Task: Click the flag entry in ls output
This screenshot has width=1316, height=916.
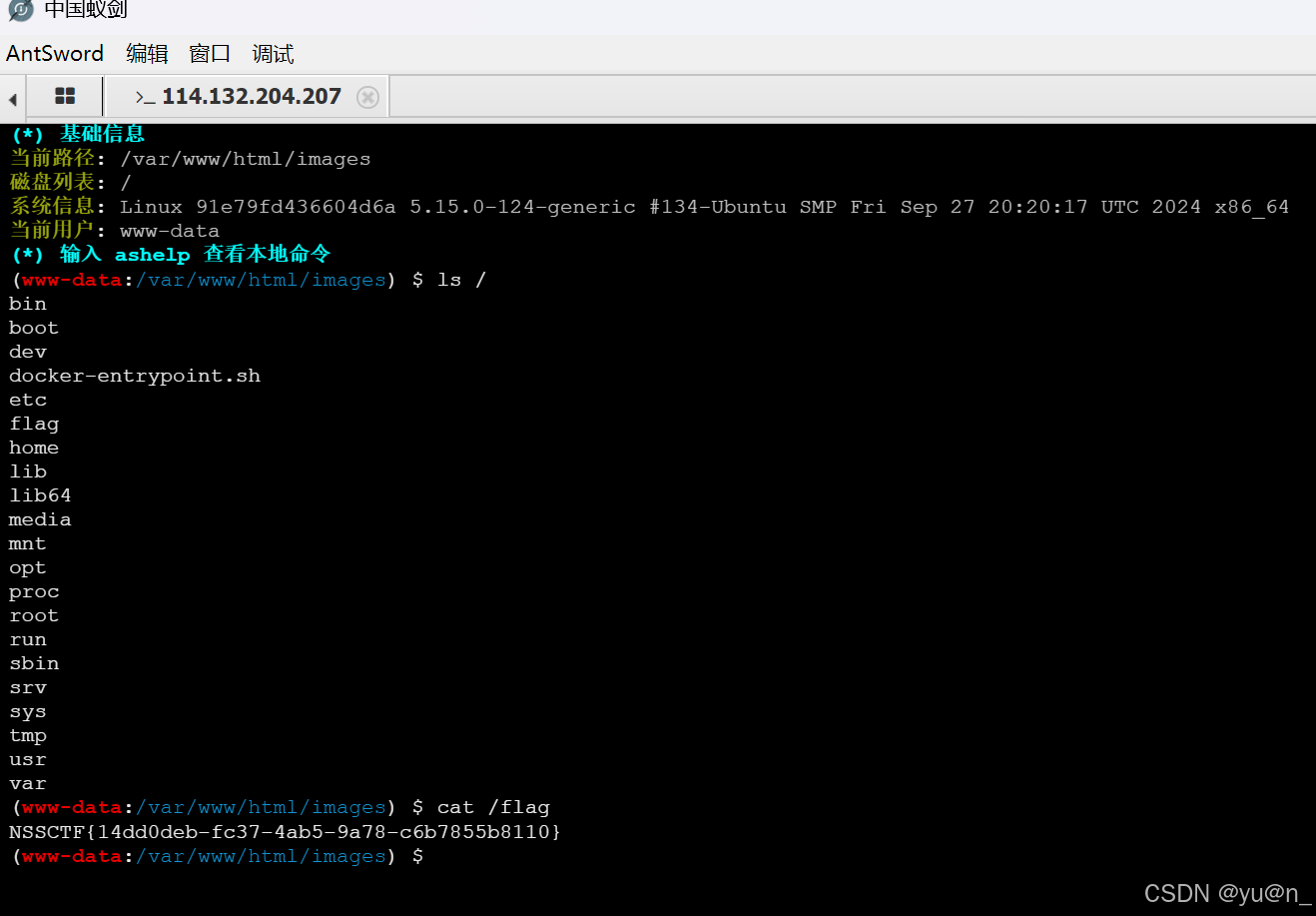Action: (34, 424)
